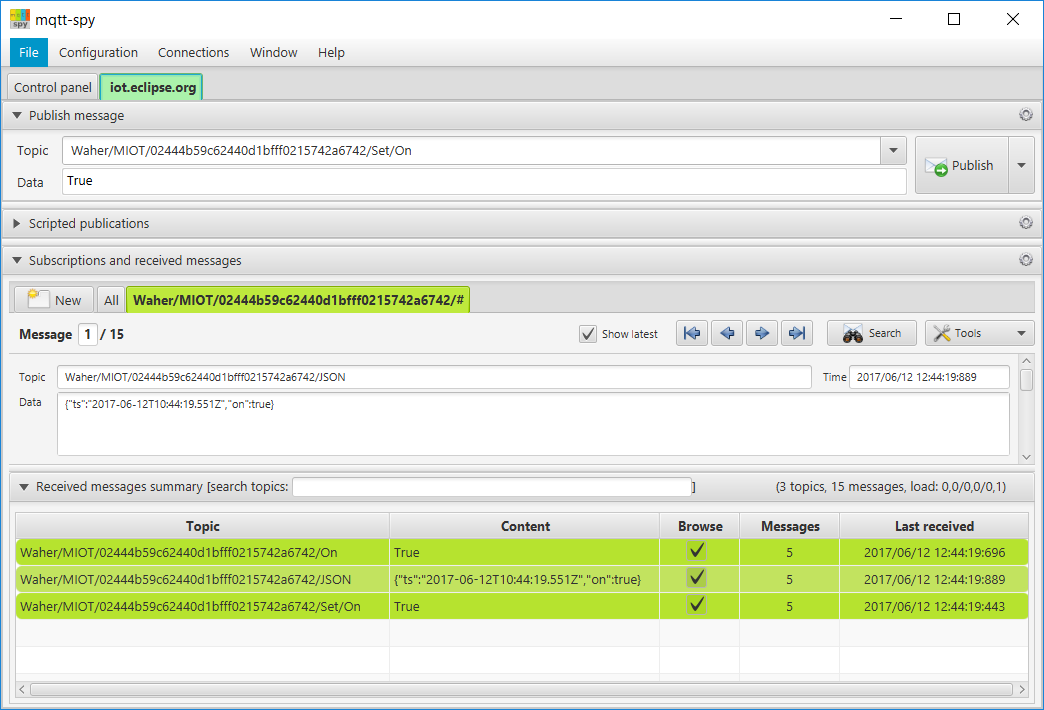Click the summary text showing 3 topics, 15 messages
The width and height of the screenshot is (1044, 710).
891,487
